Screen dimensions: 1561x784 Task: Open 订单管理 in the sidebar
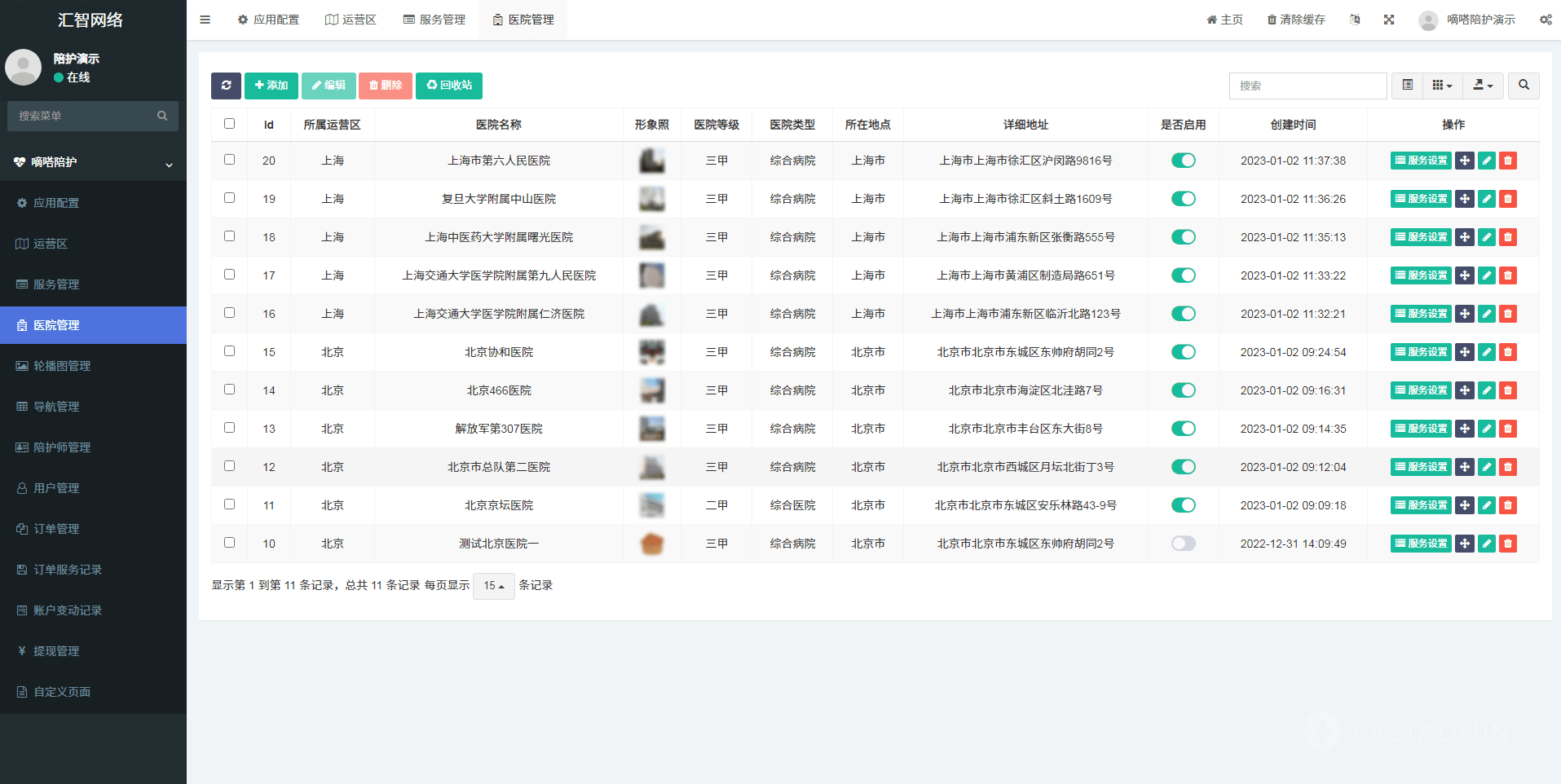pyautogui.click(x=56, y=529)
